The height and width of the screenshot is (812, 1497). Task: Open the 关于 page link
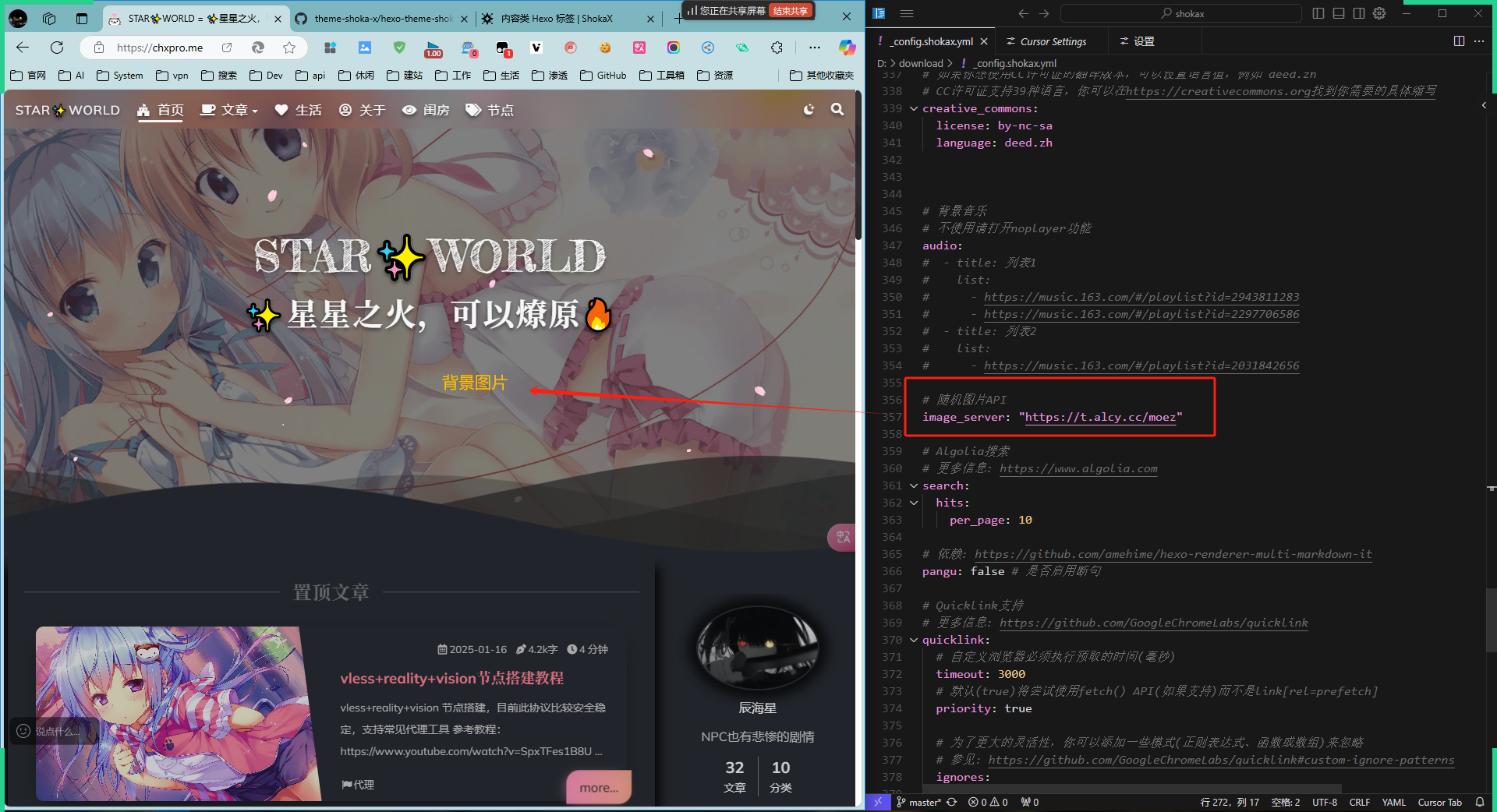[363, 110]
